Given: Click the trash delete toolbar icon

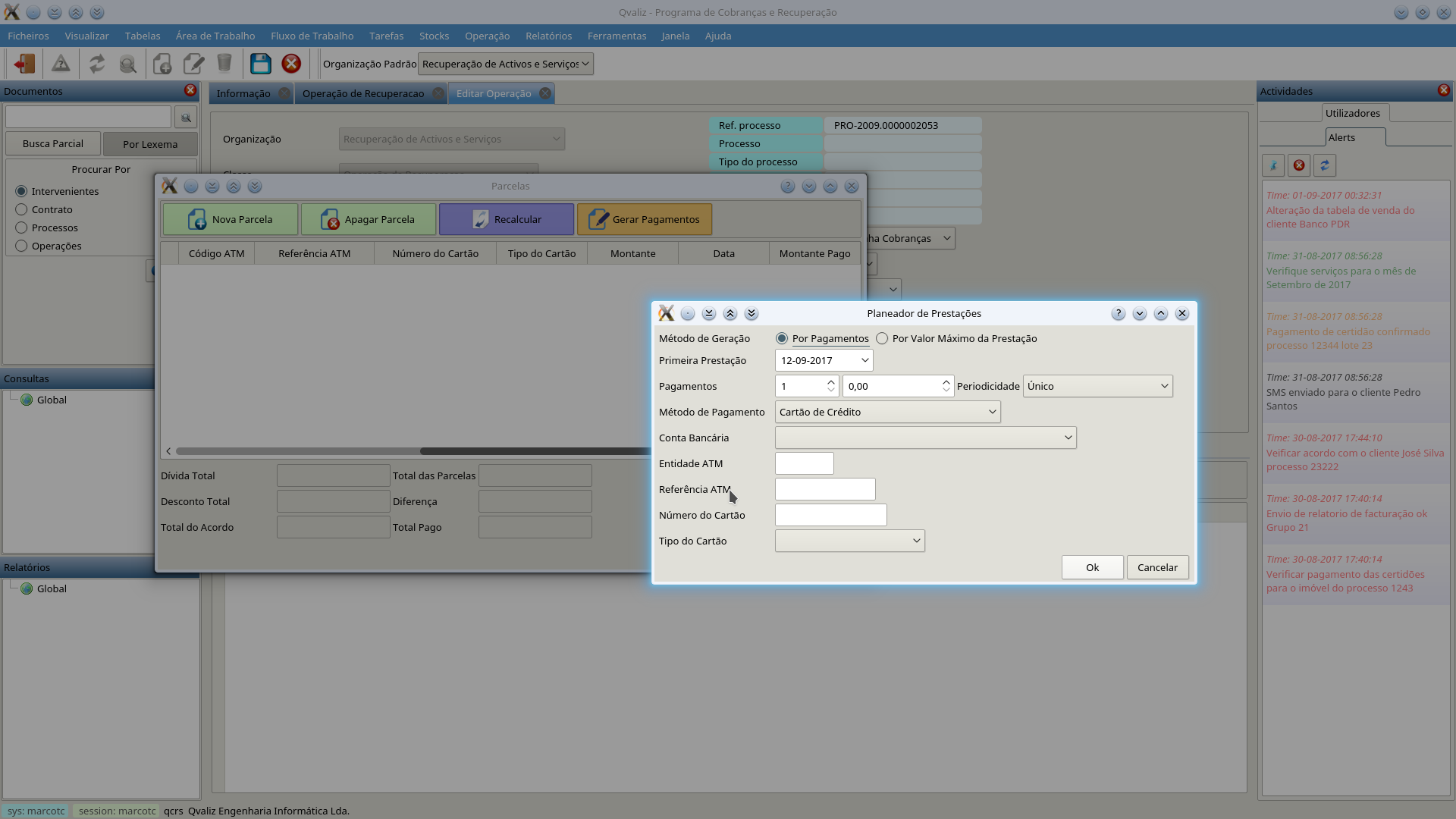Looking at the screenshot, I should 224,64.
